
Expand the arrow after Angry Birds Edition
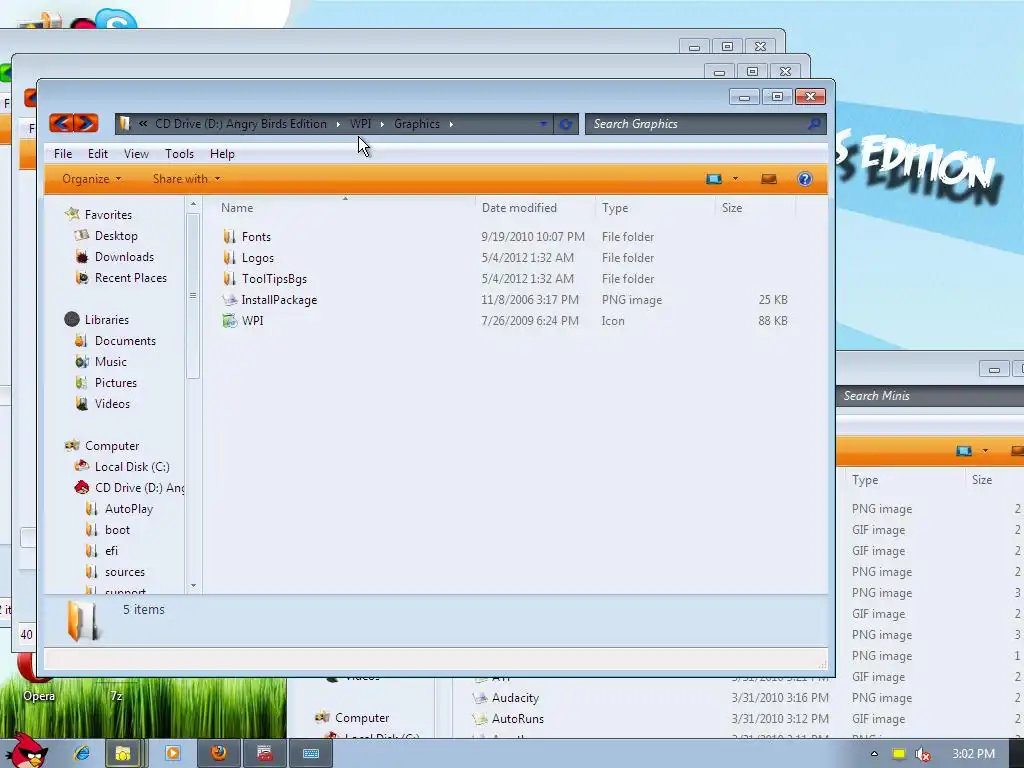pos(338,124)
